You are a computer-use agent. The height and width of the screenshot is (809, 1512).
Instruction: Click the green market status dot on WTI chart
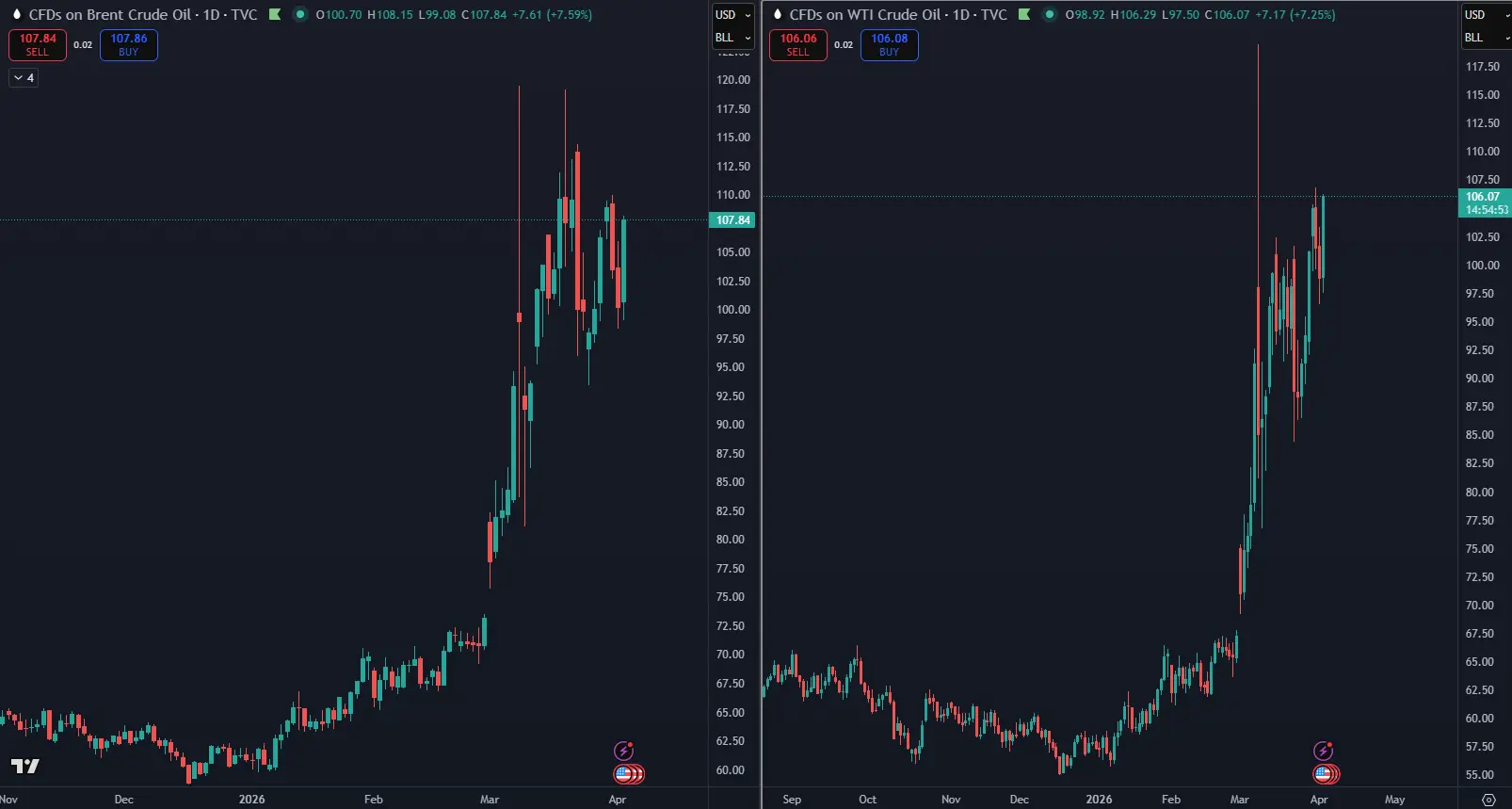(x=1049, y=14)
